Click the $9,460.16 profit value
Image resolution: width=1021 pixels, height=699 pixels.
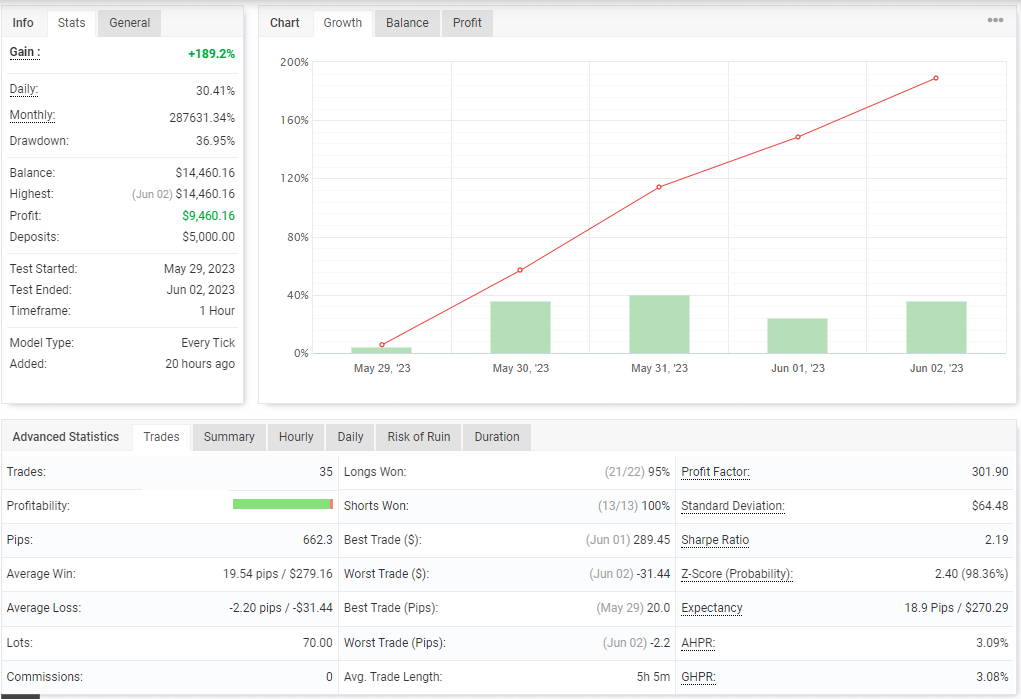[208, 216]
